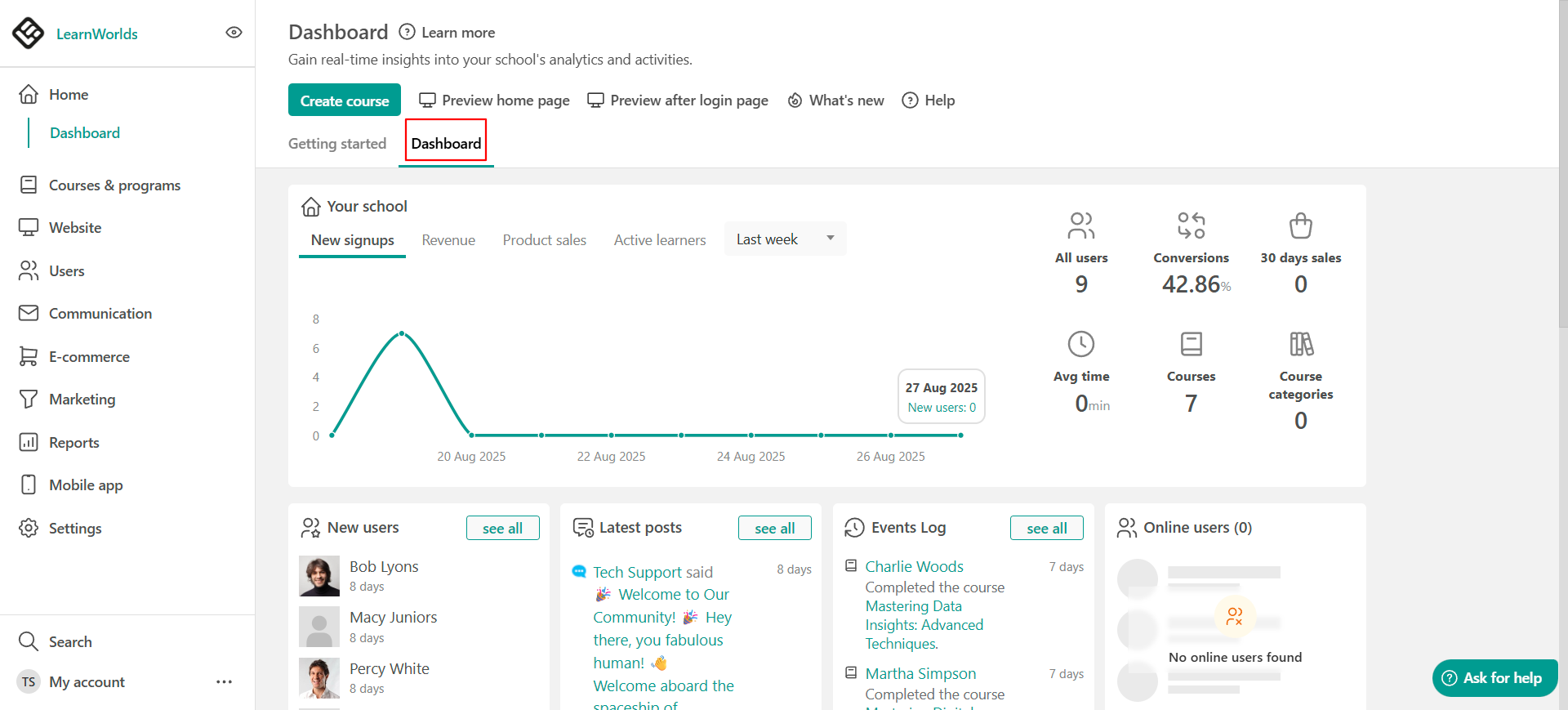The height and width of the screenshot is (710, 1568).
Task: Open Preview after login page
Action: click(x=678, y=100)
